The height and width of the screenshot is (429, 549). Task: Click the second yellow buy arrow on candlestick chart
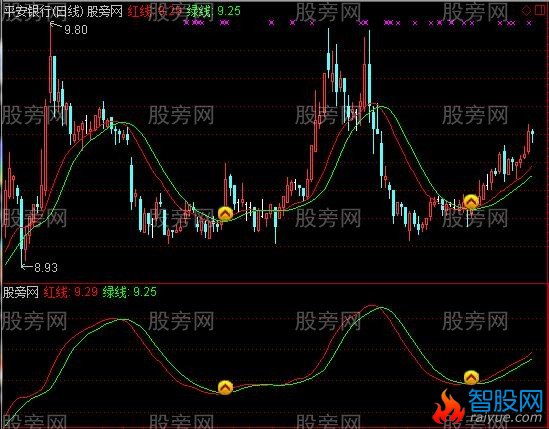pos(471,202)
